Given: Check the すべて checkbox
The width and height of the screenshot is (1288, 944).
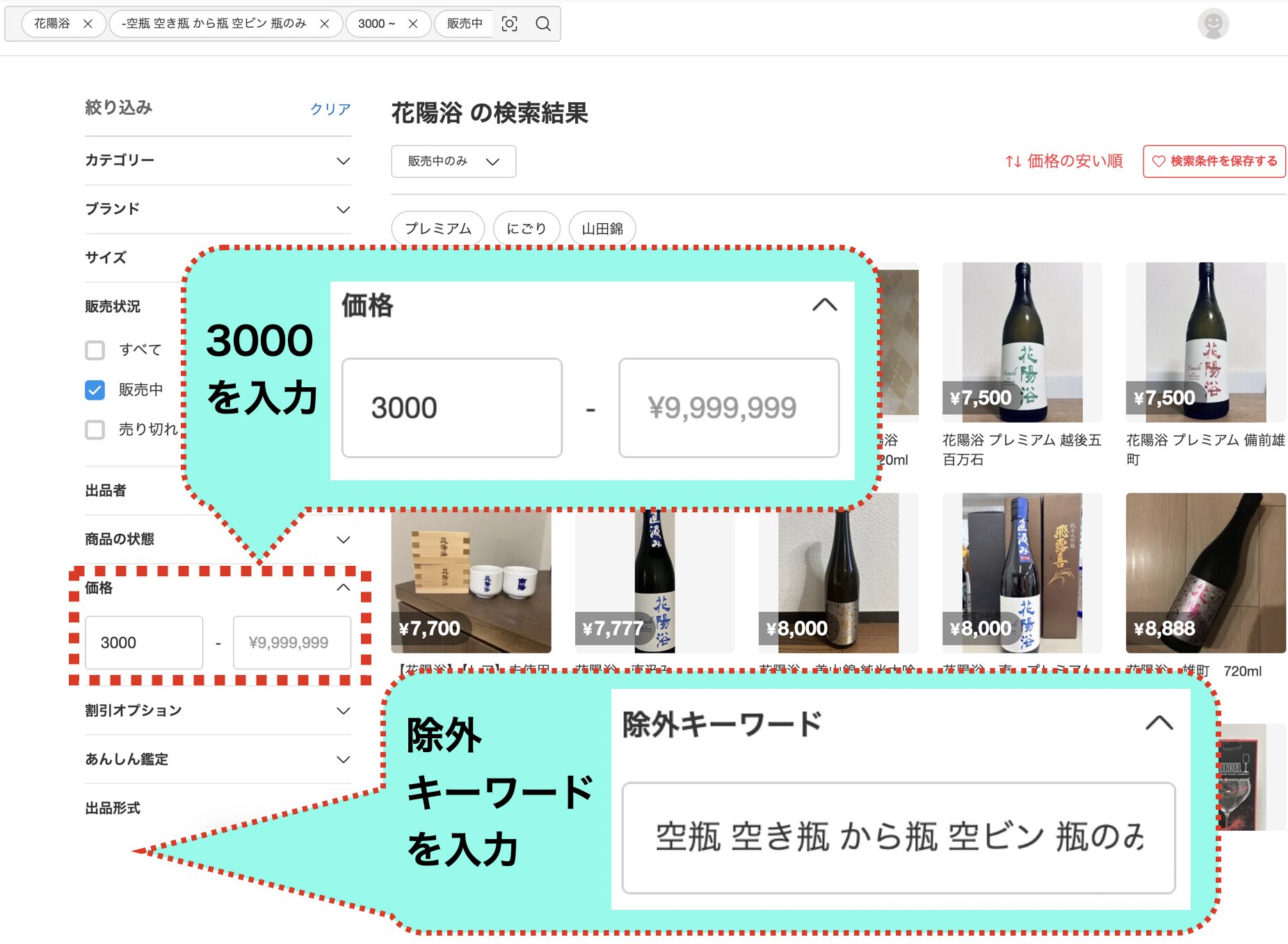Looking at the screenshot, I should point(95,350).
